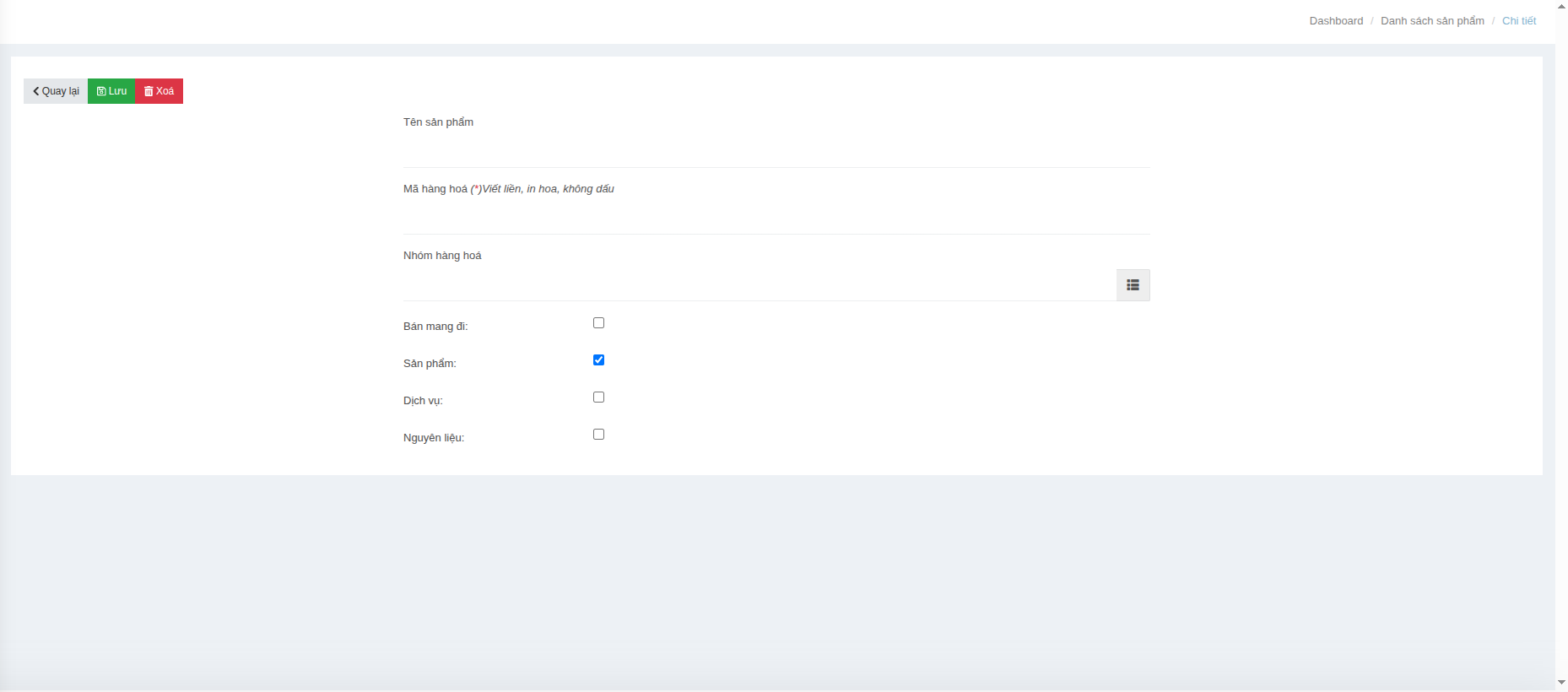Click the Tên sản phẩm label

[438, 122]
